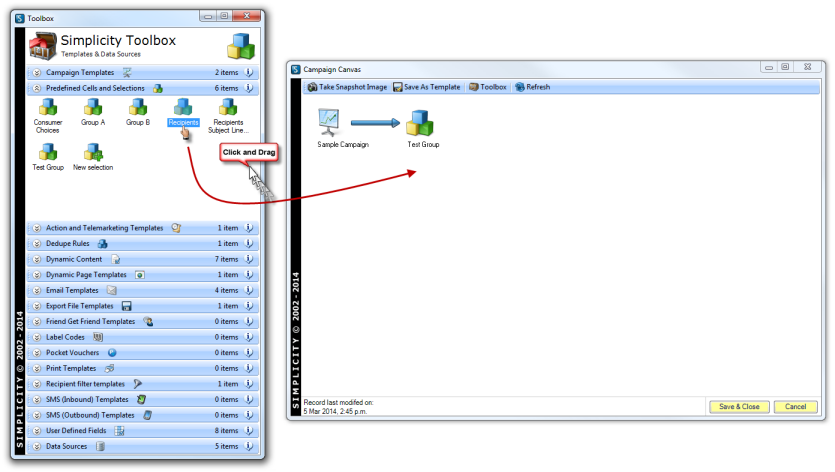This screenshot has width=835, height=472.
Task: Click the Recipients Subject Line cell icon
Action: pos(228,106)
